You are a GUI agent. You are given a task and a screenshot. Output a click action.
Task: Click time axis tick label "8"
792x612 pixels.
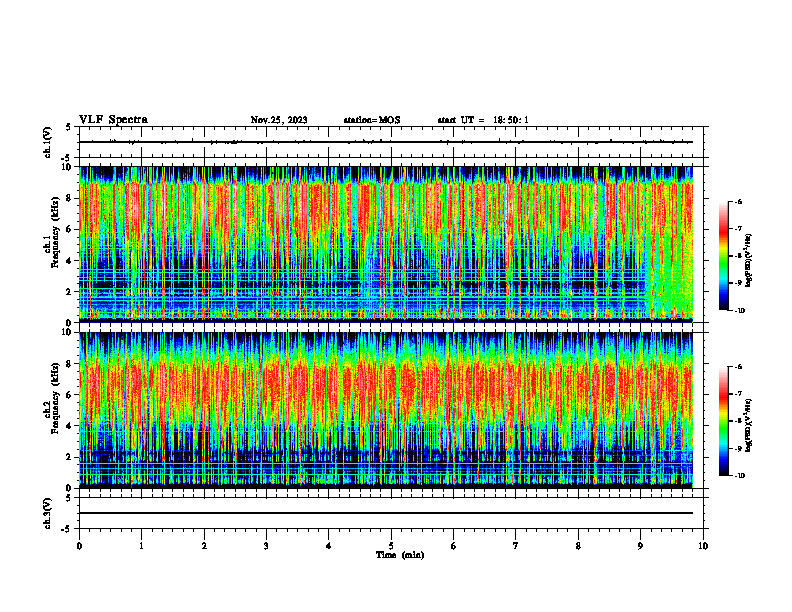578,546
